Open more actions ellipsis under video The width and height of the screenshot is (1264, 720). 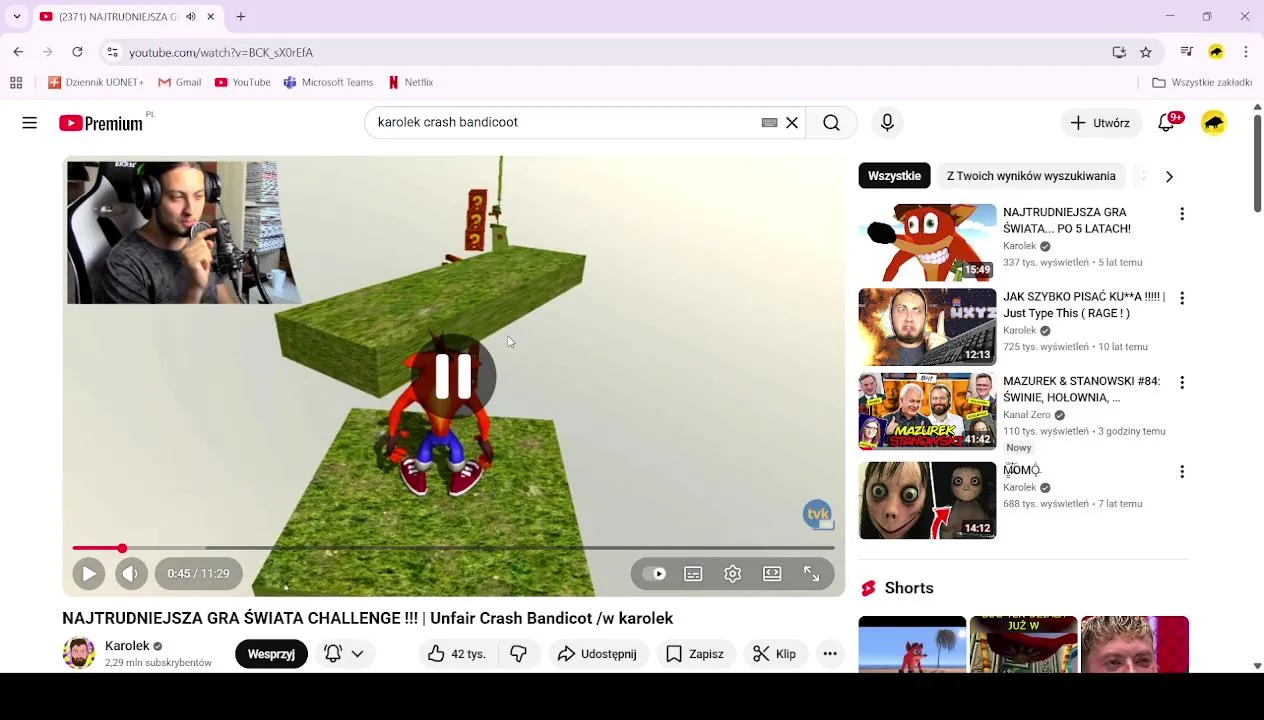click(x=830, y=654)
